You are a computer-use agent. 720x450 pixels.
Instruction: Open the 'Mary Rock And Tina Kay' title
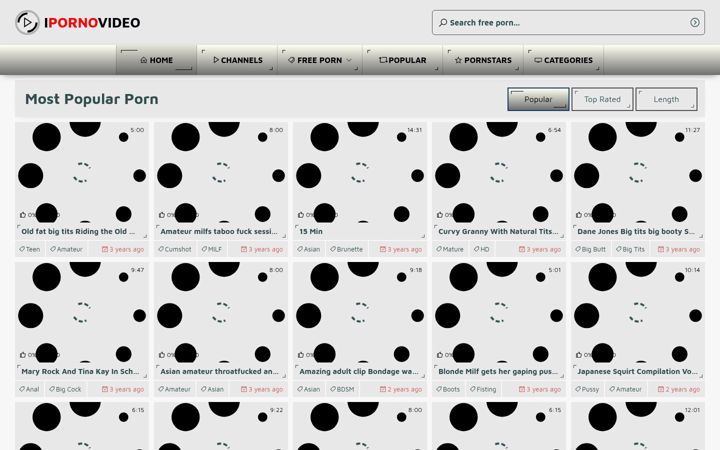80,371
